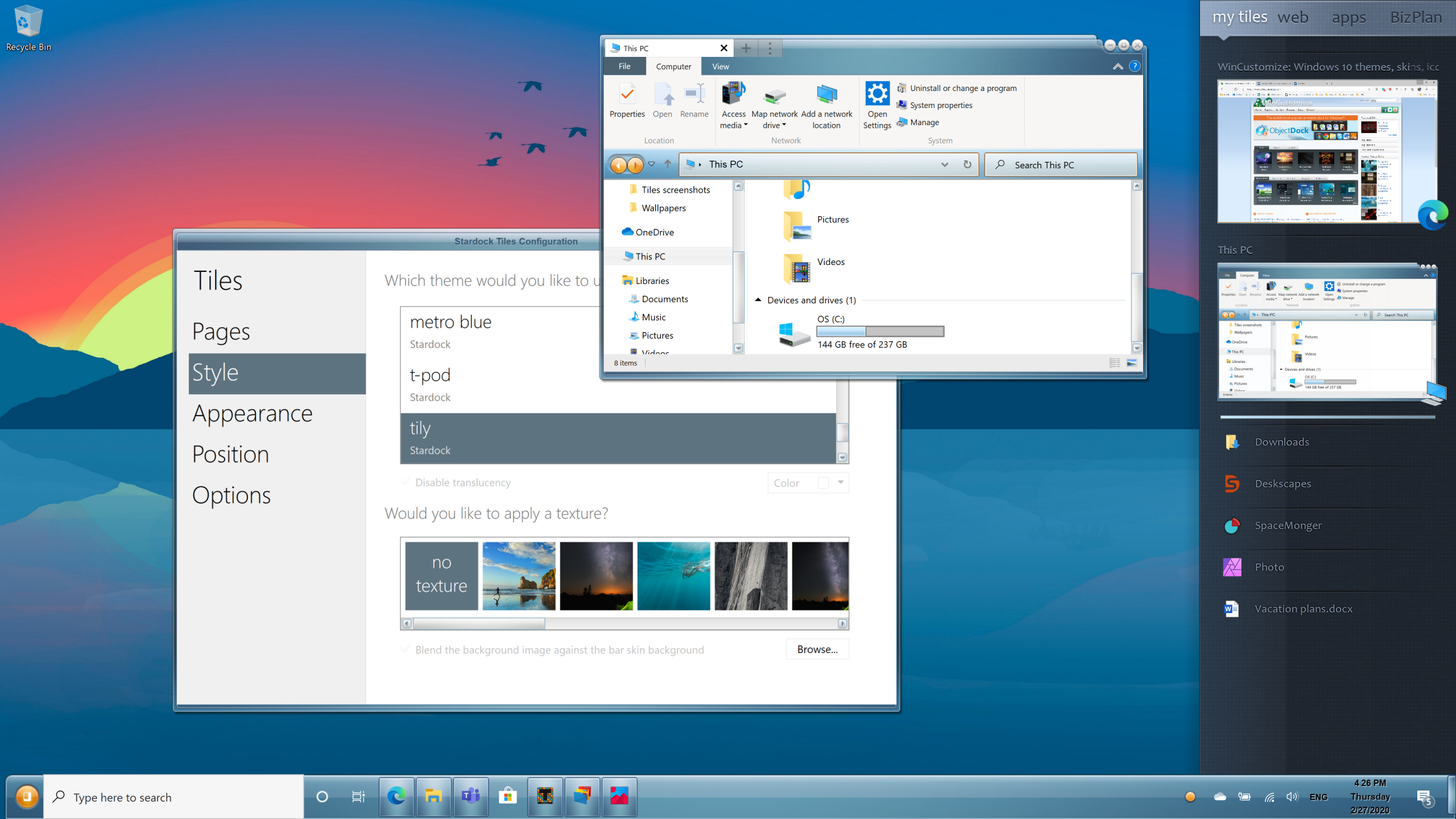Image resolution: width=1456 pixels, height=819 pixels.
Task: Expand the address bar history dropdown
Action: click(944, 164)
